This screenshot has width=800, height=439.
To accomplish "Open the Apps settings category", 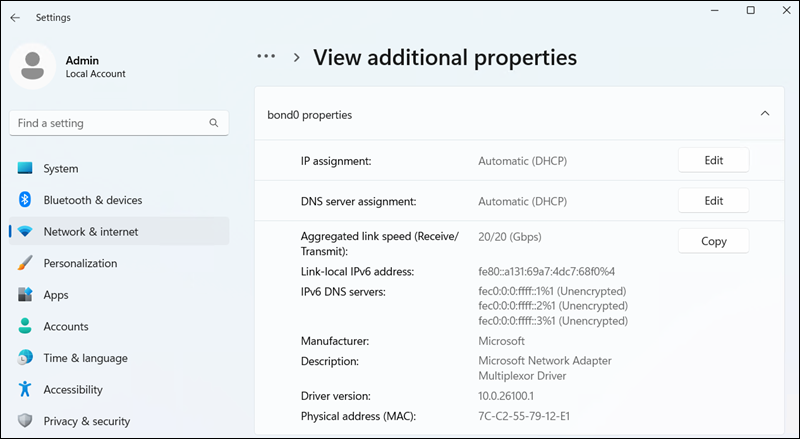I will click(x=119, y=295).
